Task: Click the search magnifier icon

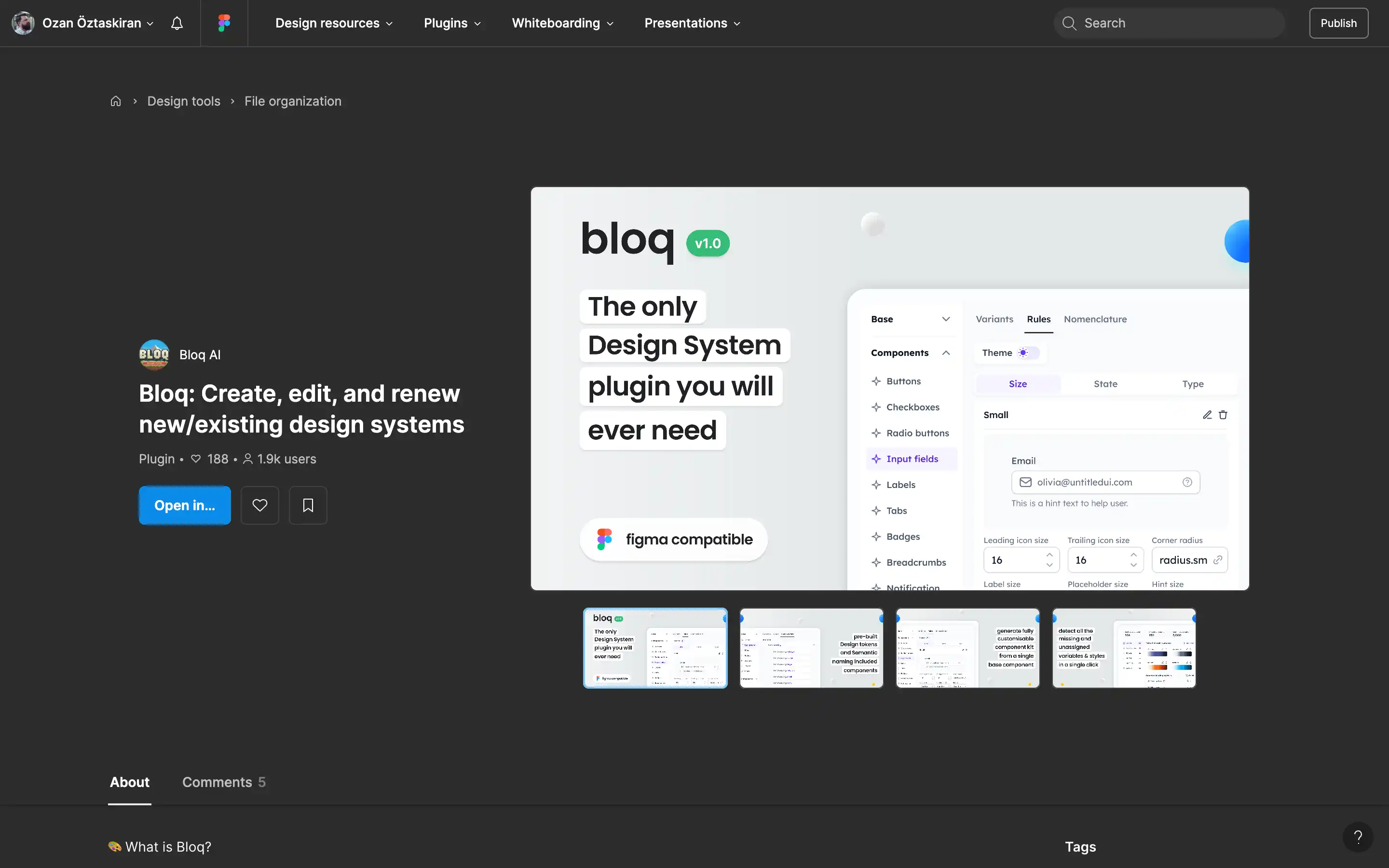Action: tap(1069, 23)
